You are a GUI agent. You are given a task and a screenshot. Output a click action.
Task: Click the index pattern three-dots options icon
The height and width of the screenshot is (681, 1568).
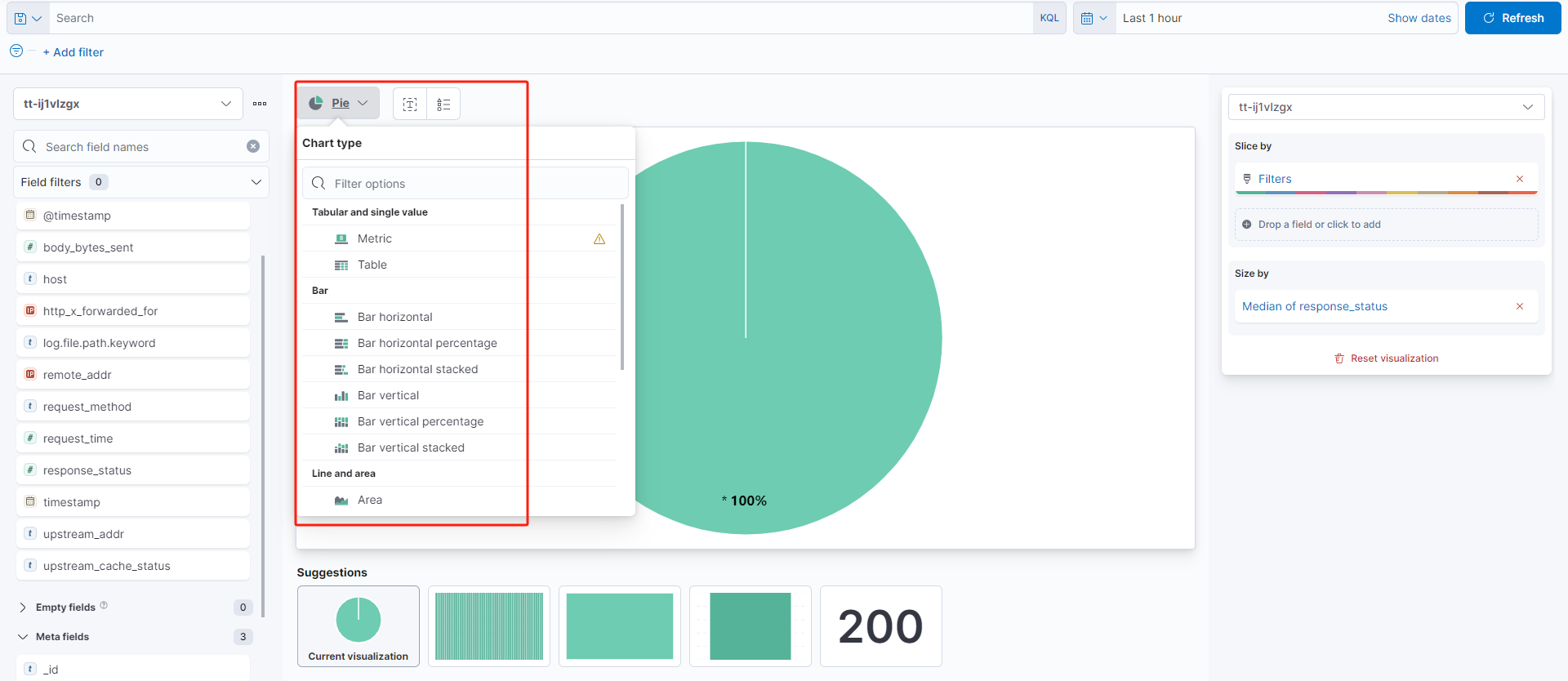[260, 104]
